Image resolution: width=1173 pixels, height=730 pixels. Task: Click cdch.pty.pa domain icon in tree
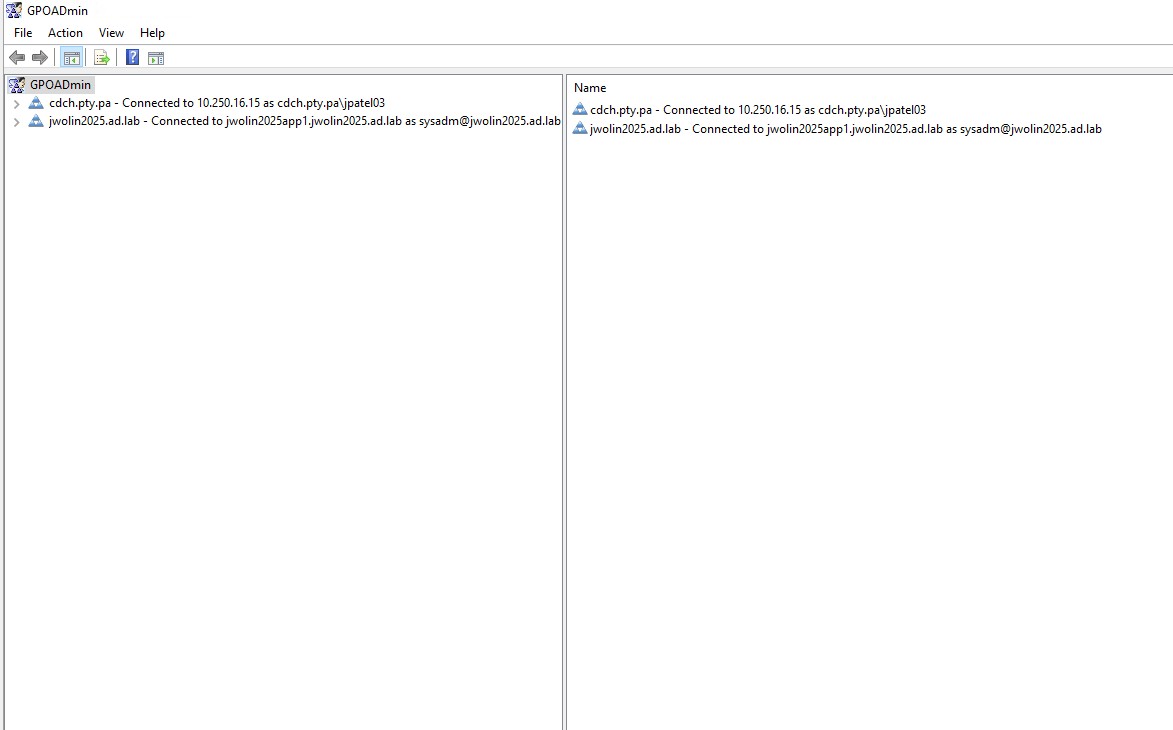(37, 103)
